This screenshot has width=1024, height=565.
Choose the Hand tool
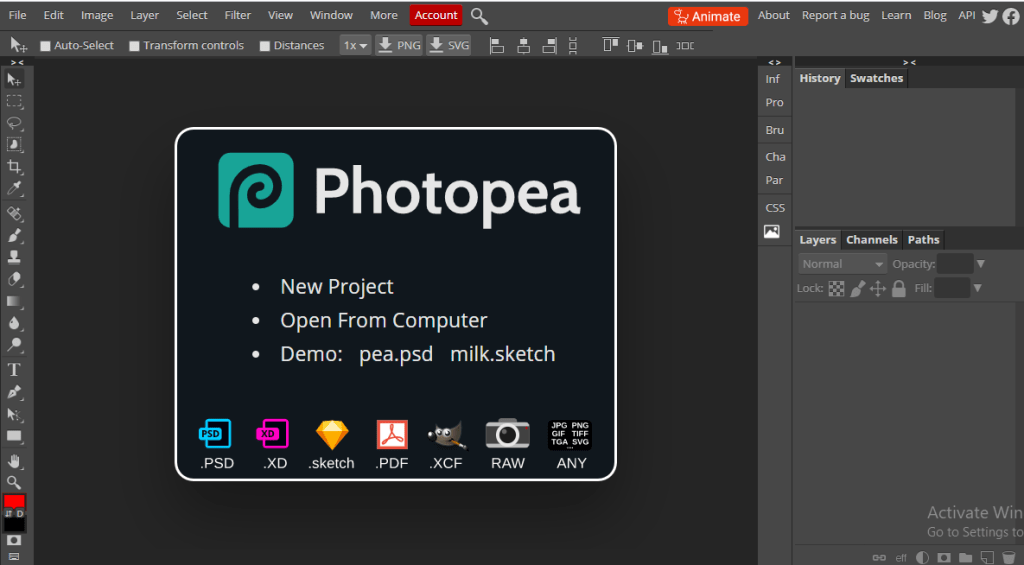[15, 461]
